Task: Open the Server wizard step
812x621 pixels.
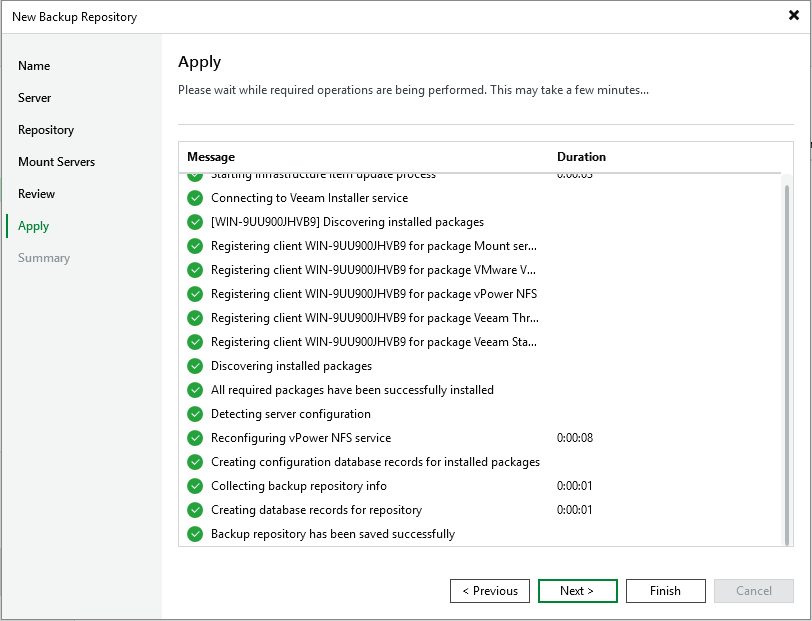Action: pyautogui.click(x=35, y=98)
